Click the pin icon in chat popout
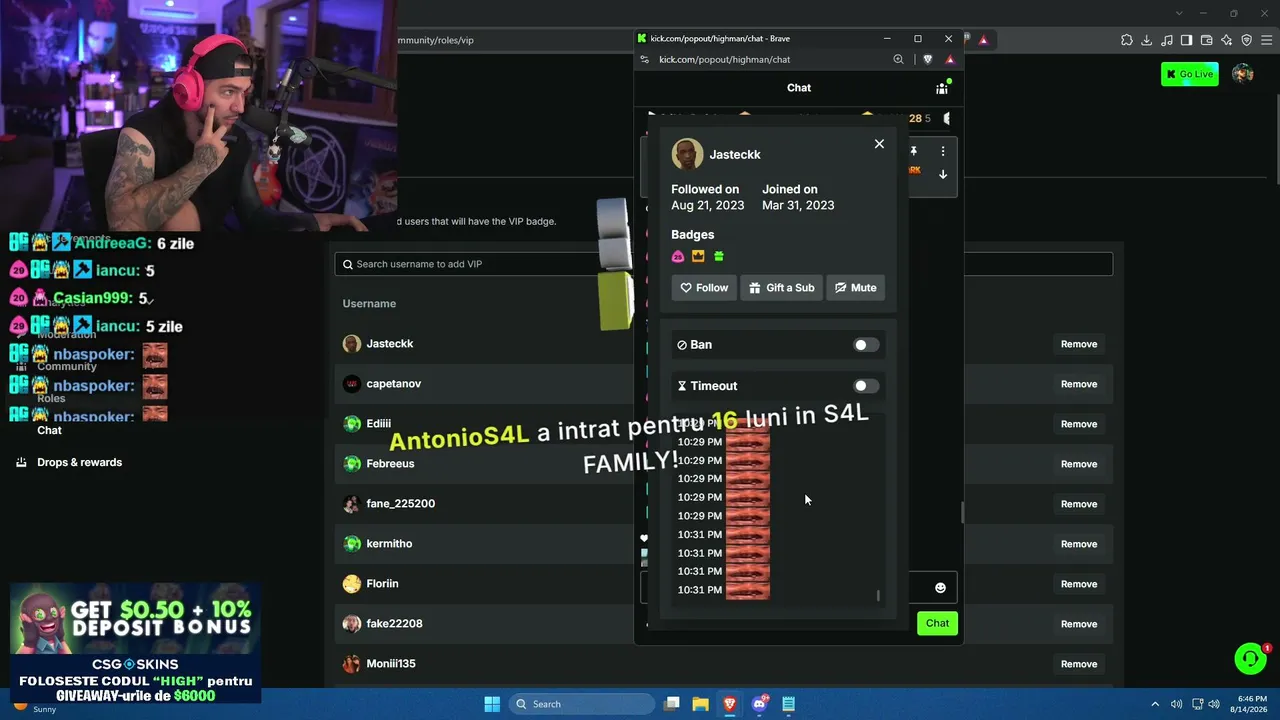Image resolution: width=1280 pixels, height=720 pixels. click(913, 151)
